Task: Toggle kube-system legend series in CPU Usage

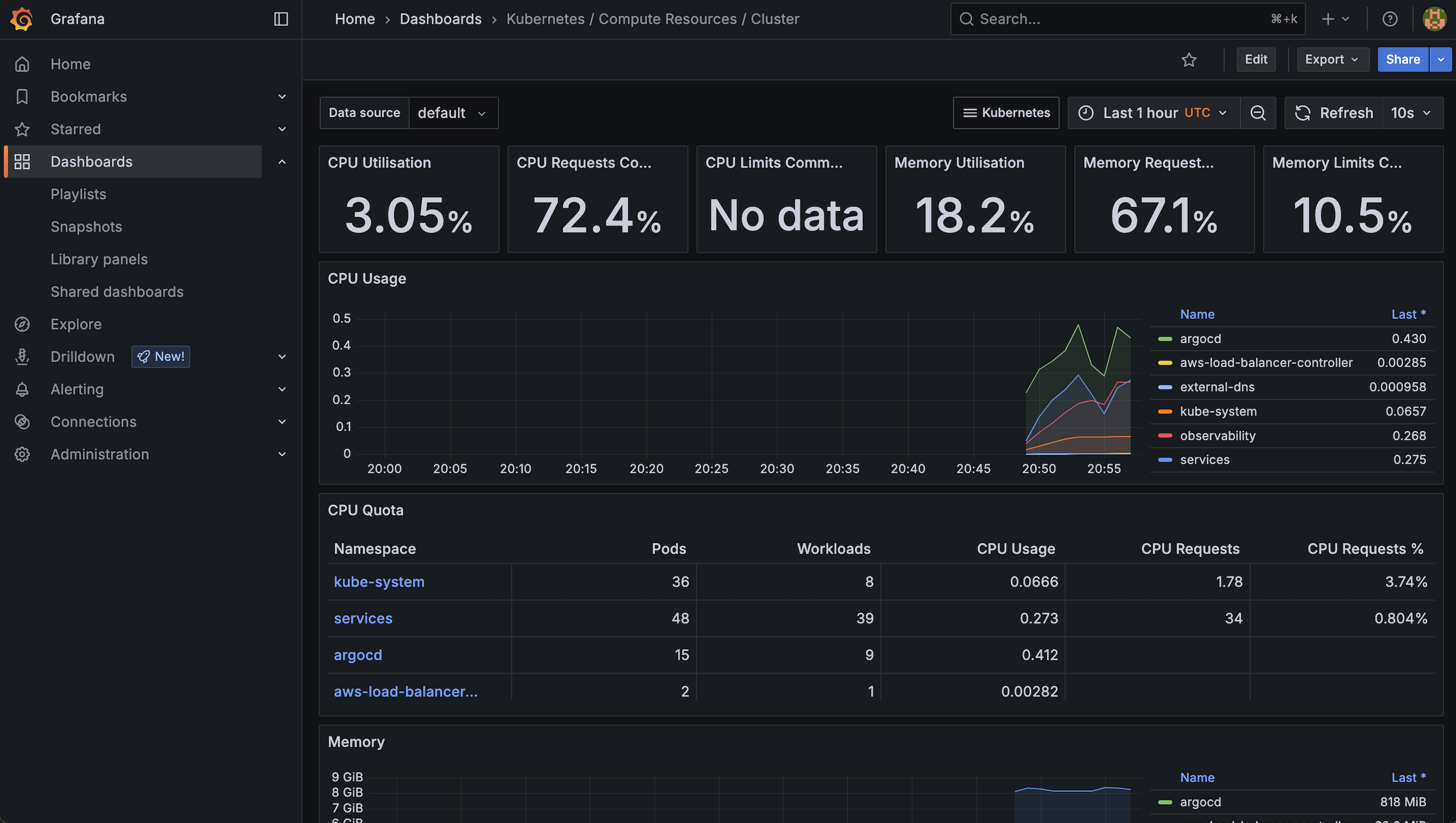Action: [1218, 411]
